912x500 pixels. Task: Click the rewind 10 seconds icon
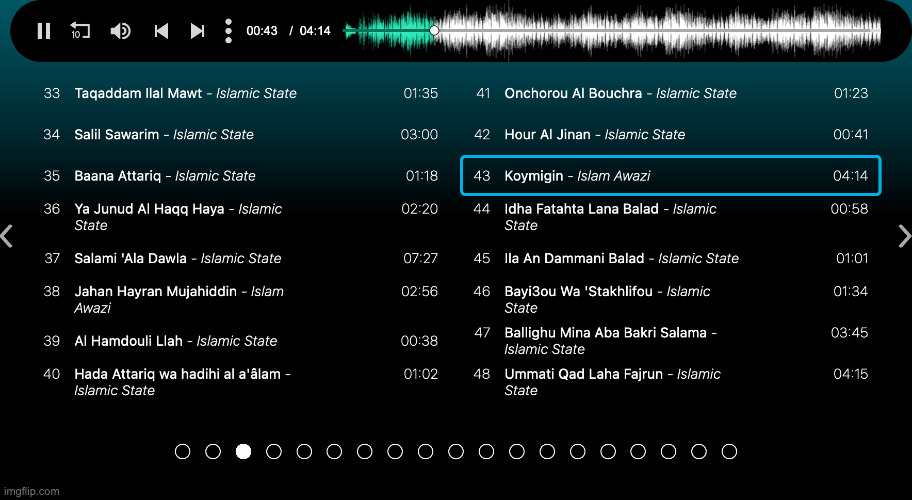pyautogui.click(x=80, y=30)
